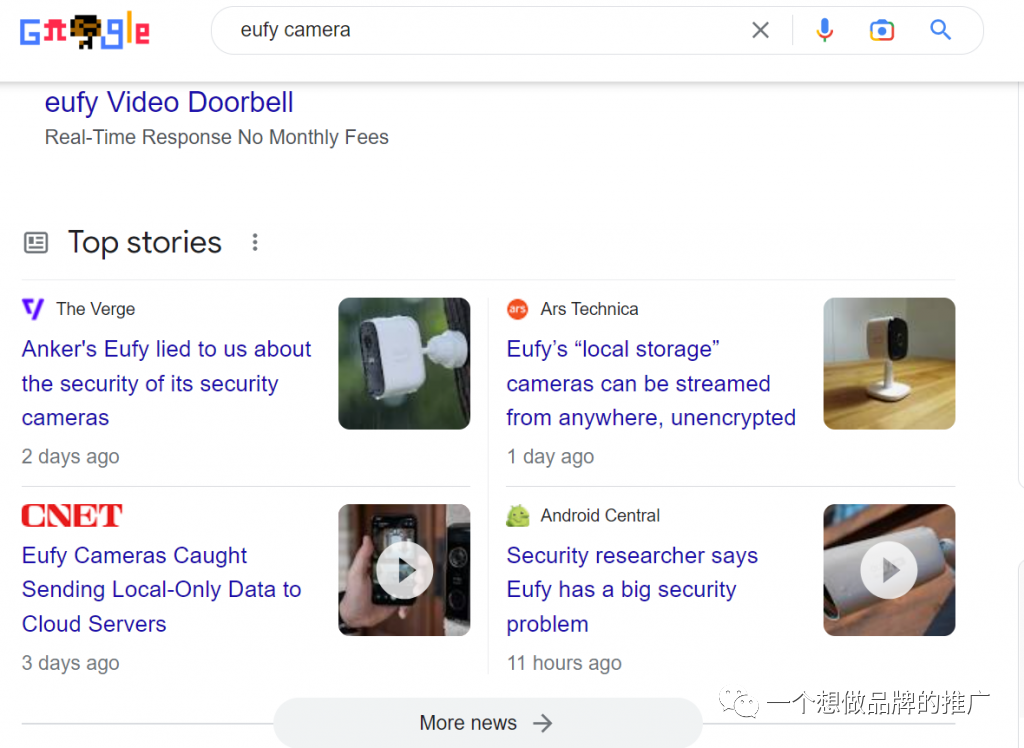Open Google Lens image search camera icon
Image resolution: width=1024 pixels, height=748 pixels.
click(x=882, y=30)
